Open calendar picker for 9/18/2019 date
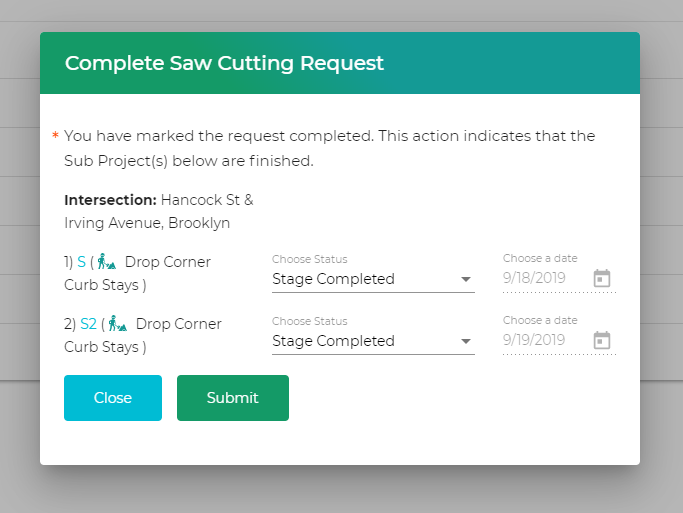683x513 pixels. tap(601, 279)
